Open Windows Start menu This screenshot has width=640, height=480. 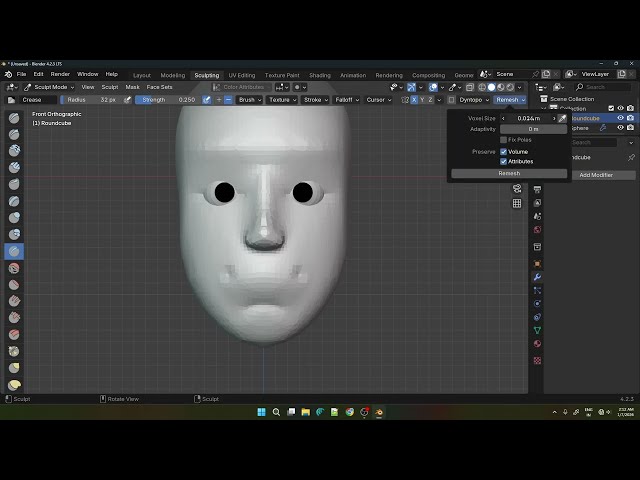[261, 412]
